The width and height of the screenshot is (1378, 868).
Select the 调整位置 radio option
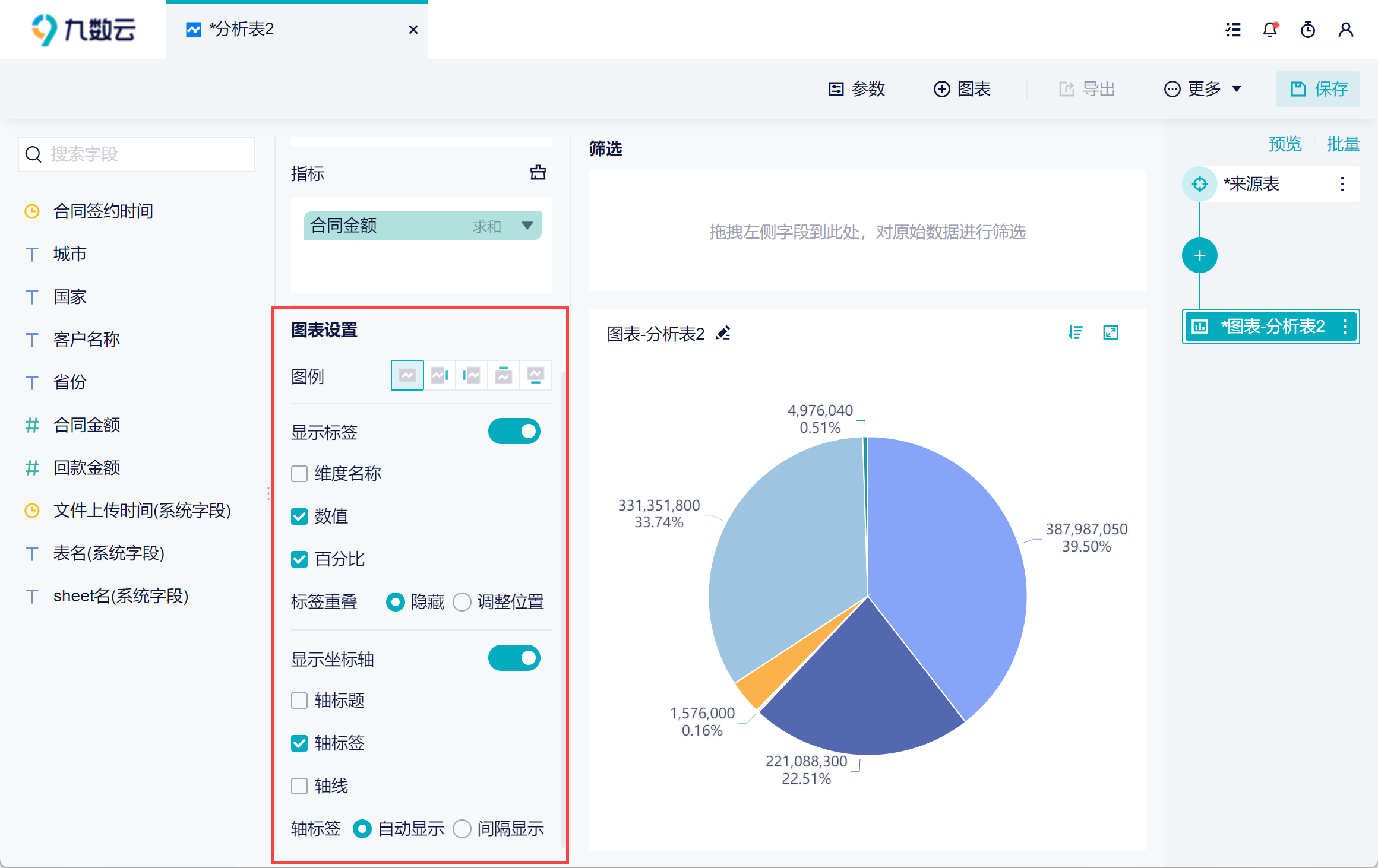462,602
